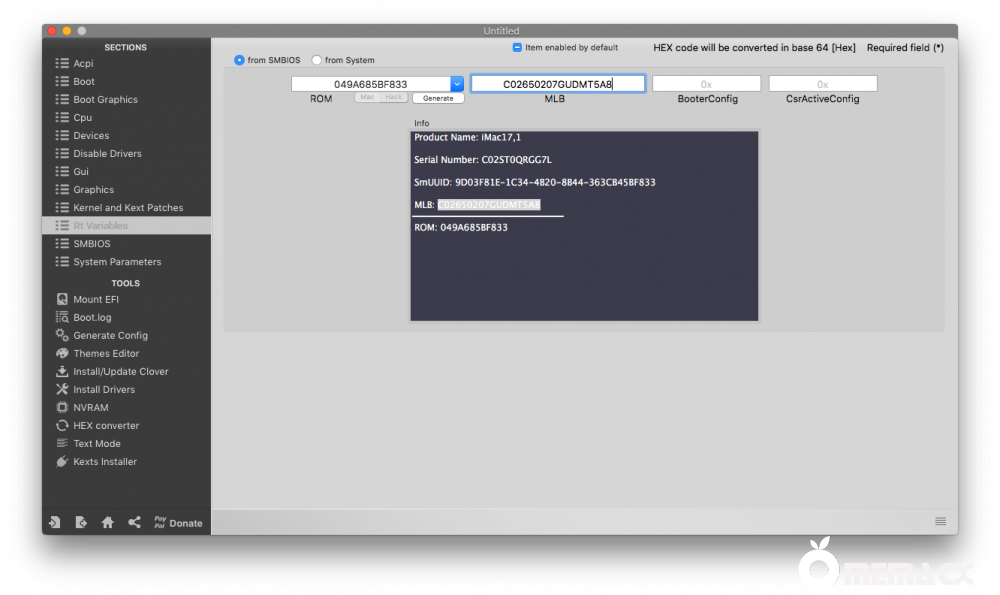Open Themes Editor palette icon
1000x595 pixels.
pyautogui.click(x=62, y=353)
